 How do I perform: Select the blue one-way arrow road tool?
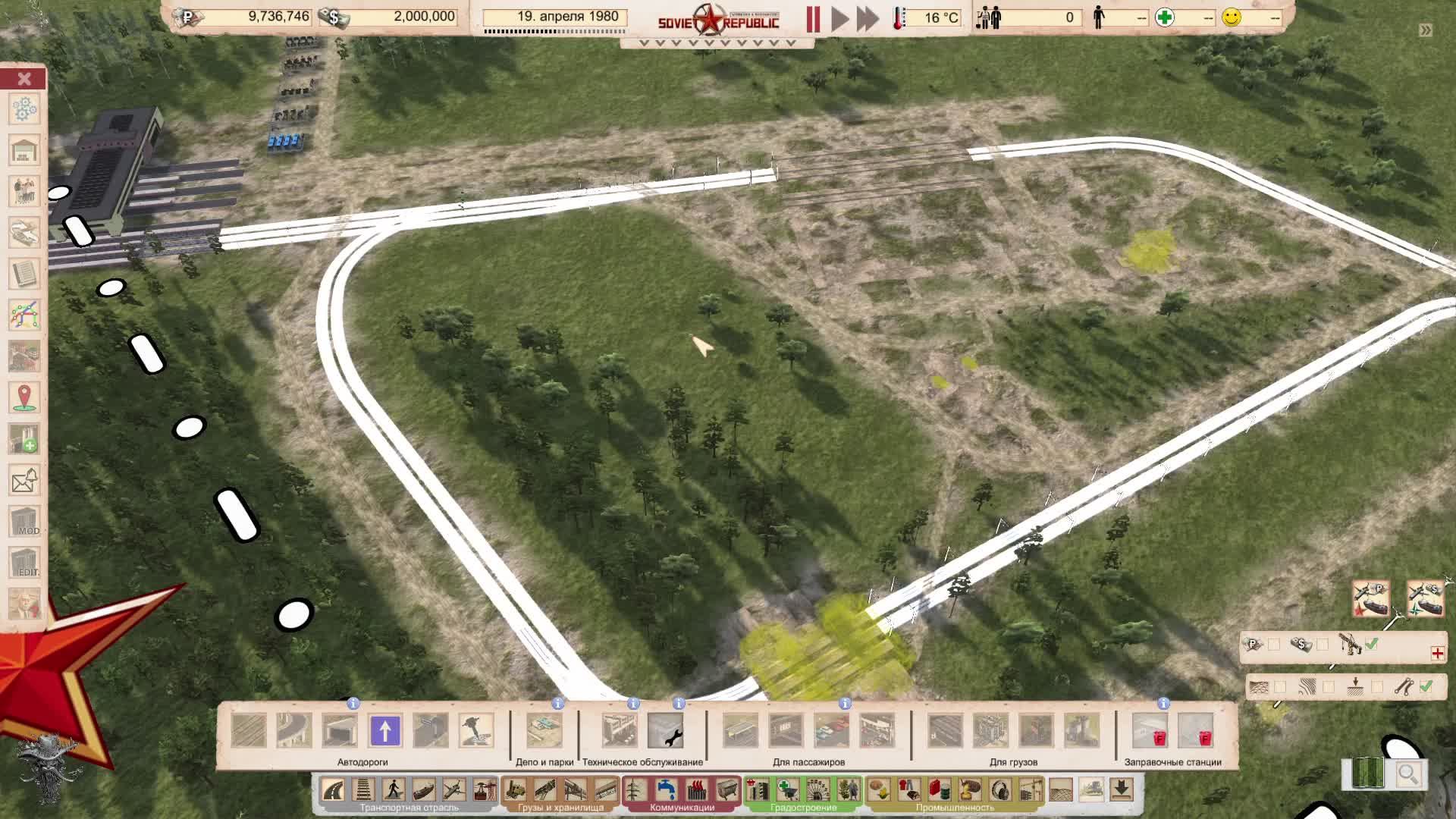(385, 731)
